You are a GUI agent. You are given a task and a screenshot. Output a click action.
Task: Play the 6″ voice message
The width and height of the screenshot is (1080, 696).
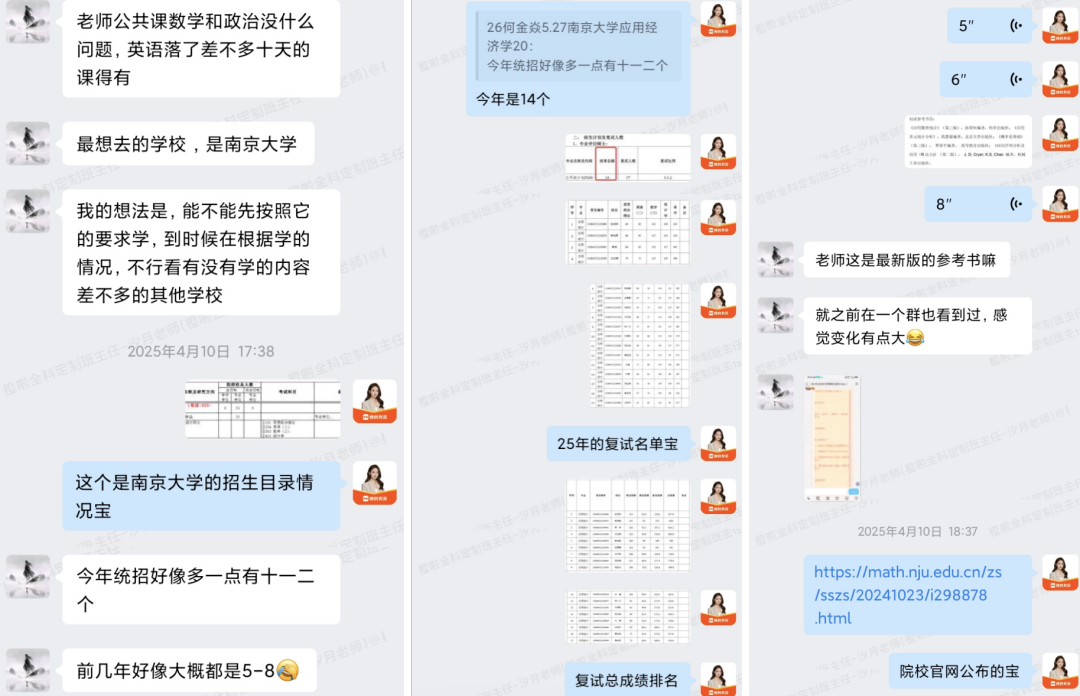coord(986,79)
